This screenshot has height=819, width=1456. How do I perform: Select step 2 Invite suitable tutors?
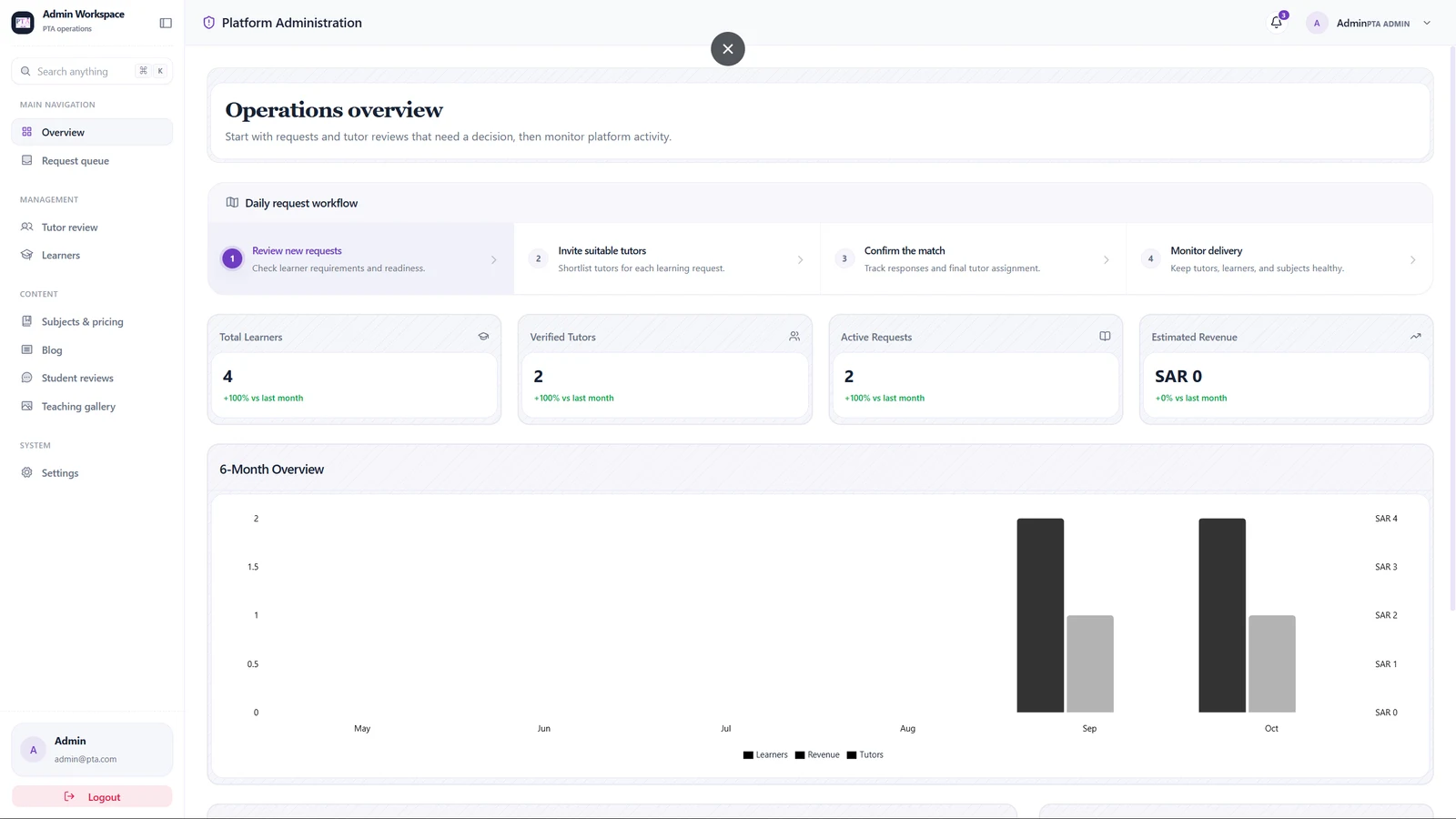pyautogui.click(x=667, y=259)
